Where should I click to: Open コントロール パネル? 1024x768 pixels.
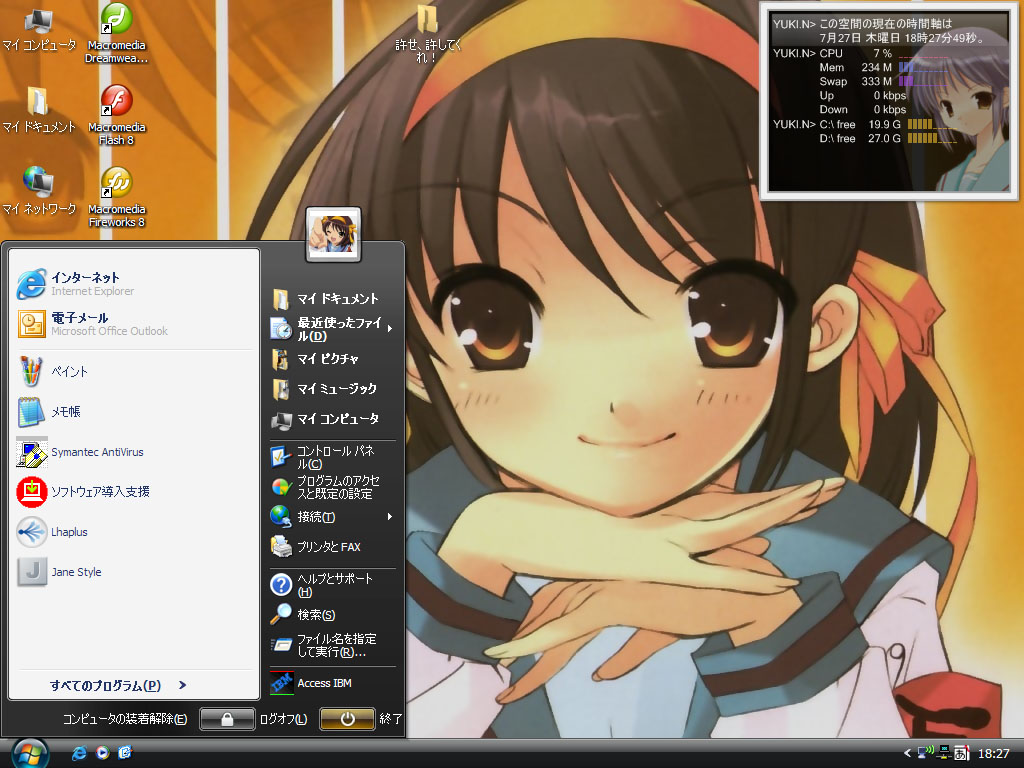pyautogui.click(x=332, y=457)
